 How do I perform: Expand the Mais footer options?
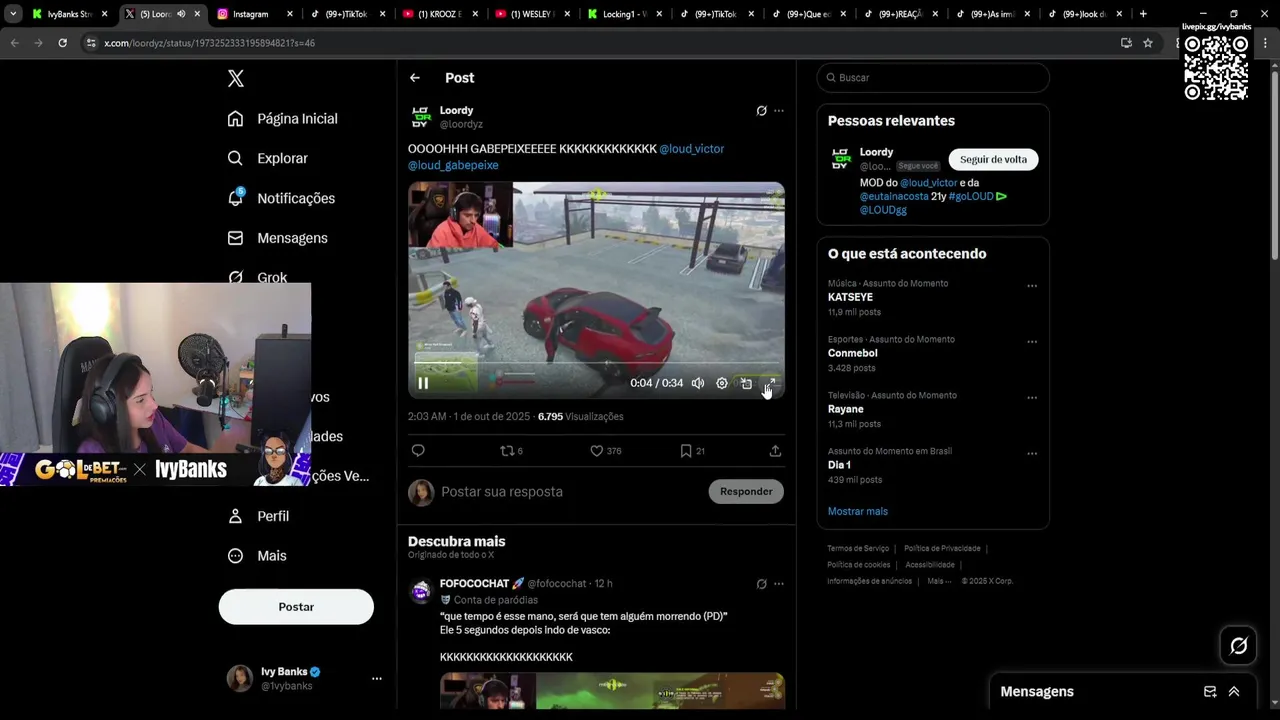pos(938,581)
